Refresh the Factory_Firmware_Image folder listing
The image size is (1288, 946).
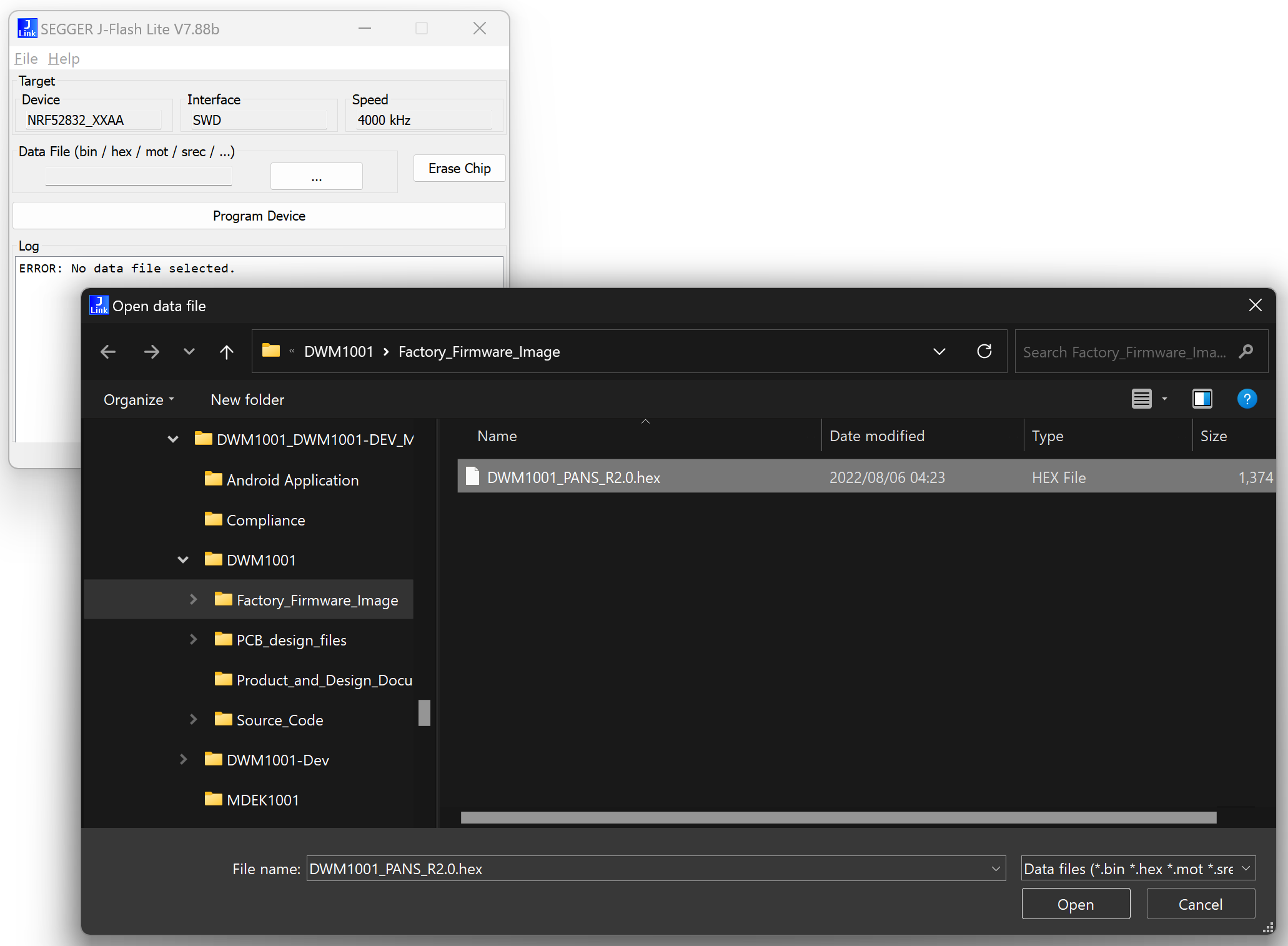[984, 352]
